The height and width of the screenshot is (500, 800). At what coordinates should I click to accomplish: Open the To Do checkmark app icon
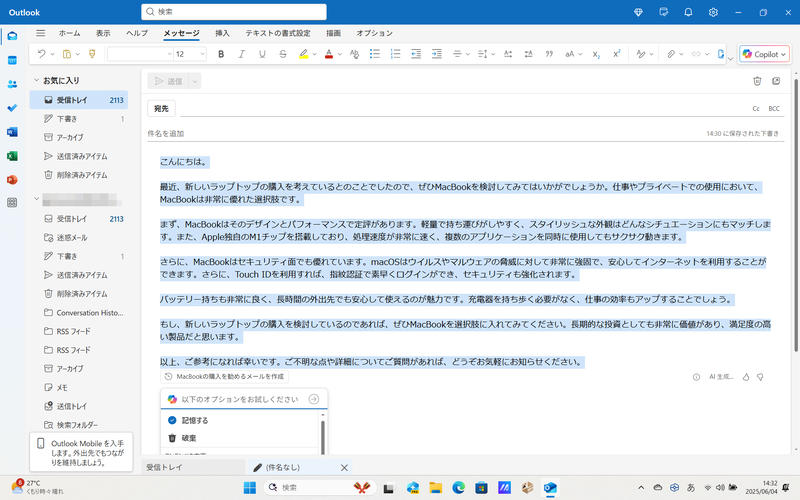pyautogui.click(x=12, y=108)
